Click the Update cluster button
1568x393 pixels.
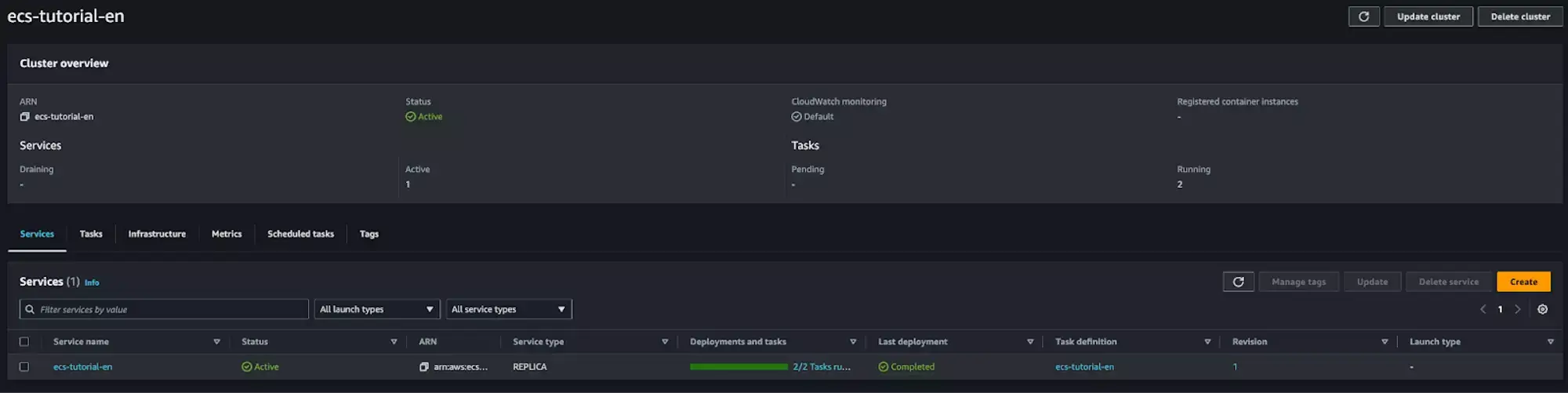(1428, 16)
